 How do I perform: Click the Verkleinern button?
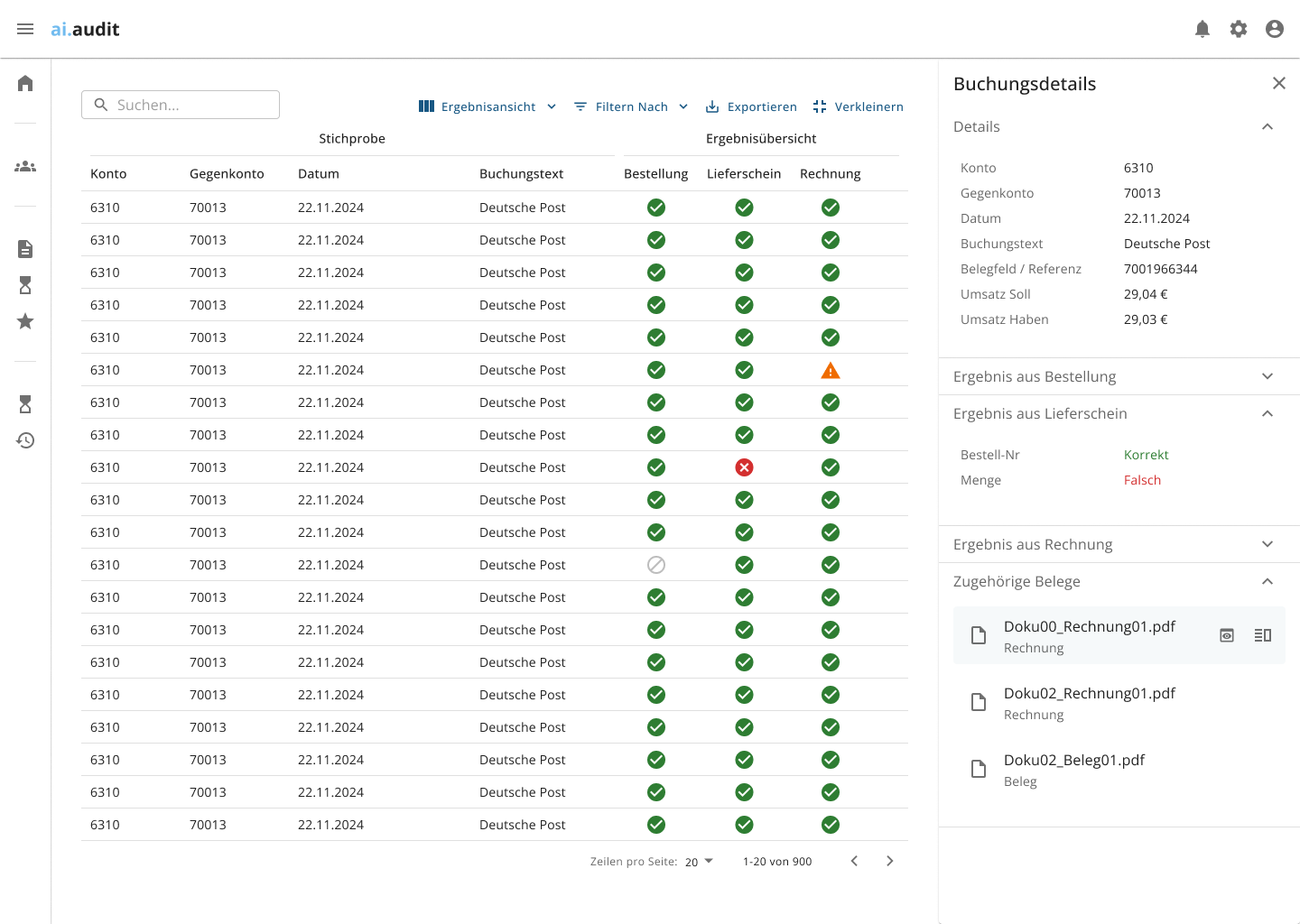[858, 106]
